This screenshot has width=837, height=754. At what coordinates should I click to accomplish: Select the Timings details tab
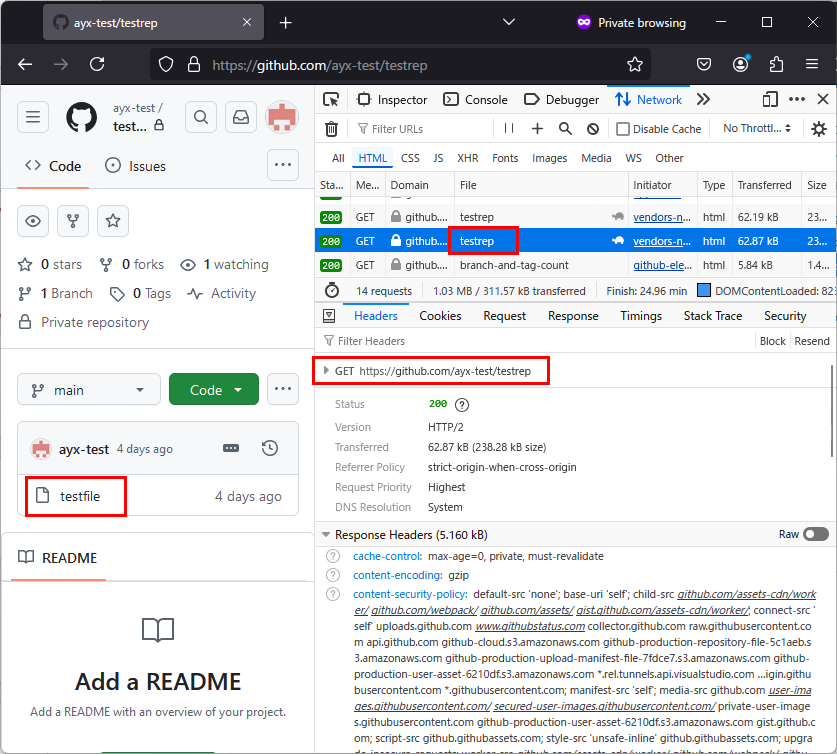(x=641, y=316)
